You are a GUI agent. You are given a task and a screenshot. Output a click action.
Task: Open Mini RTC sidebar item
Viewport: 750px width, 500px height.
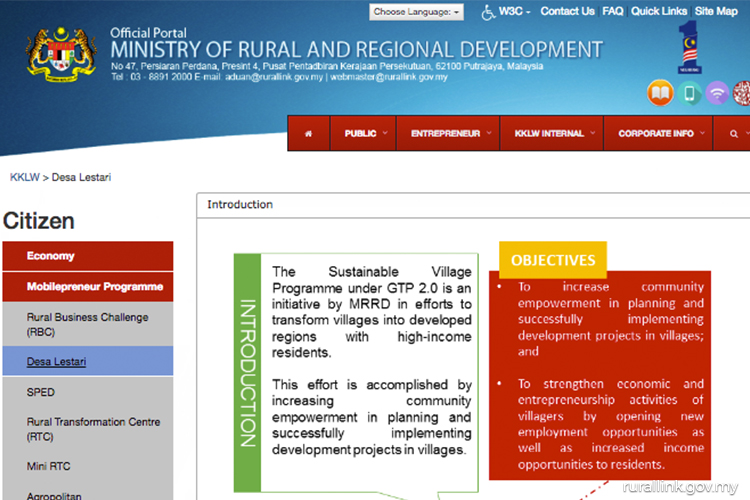point(88,466)
